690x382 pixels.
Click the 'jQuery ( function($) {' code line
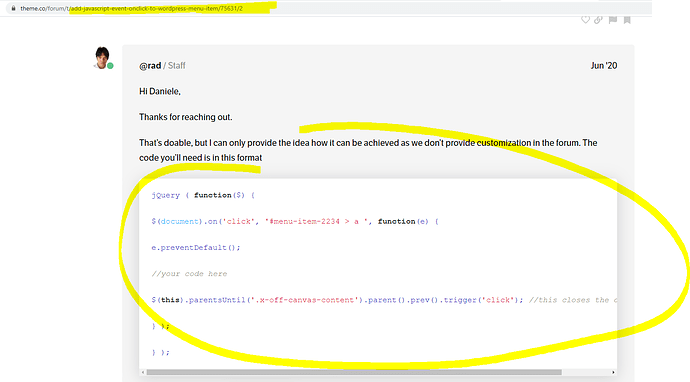[203, 195]
